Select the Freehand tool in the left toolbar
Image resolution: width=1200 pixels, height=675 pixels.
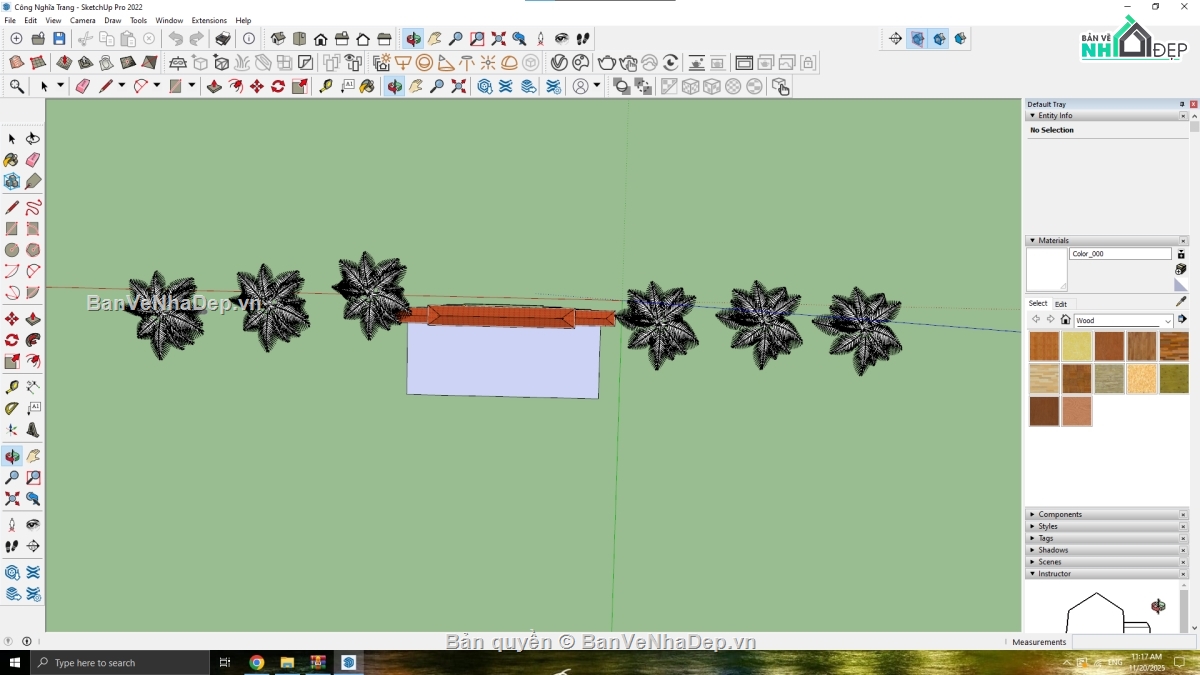point(33,208)
